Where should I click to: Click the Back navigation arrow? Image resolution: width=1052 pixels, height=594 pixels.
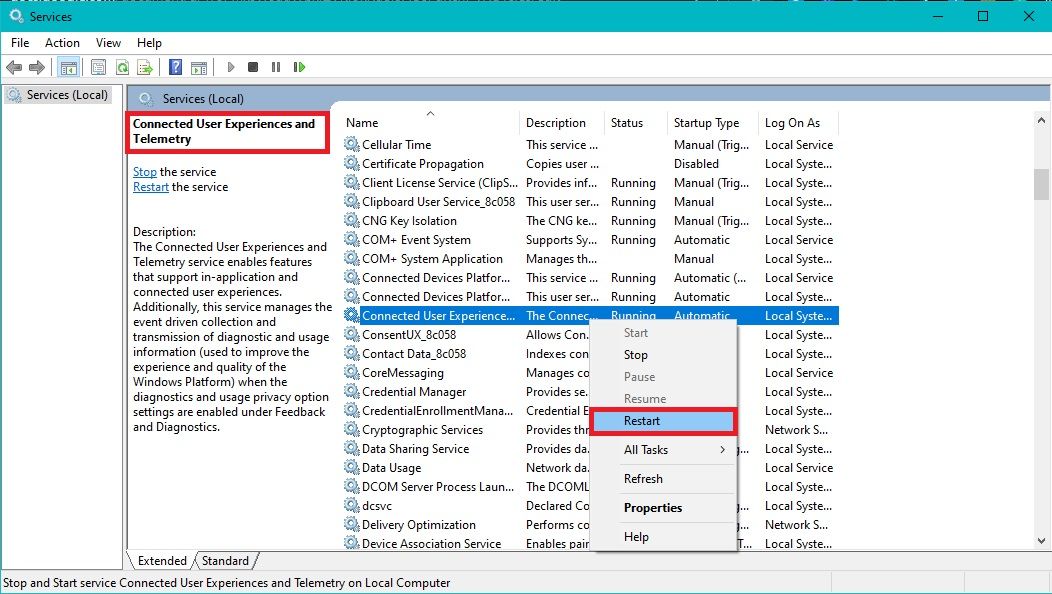point(14,67)
